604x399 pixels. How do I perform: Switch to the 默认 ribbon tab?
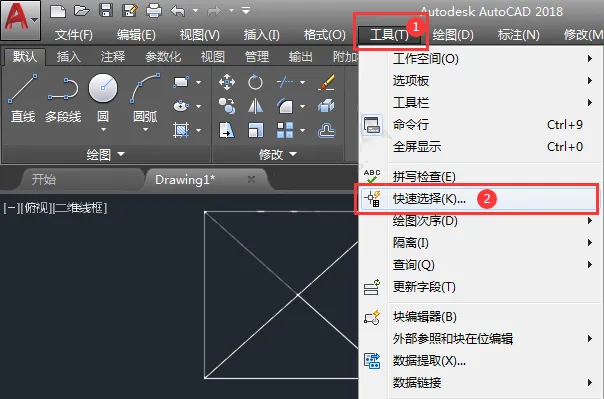point(25,57)
